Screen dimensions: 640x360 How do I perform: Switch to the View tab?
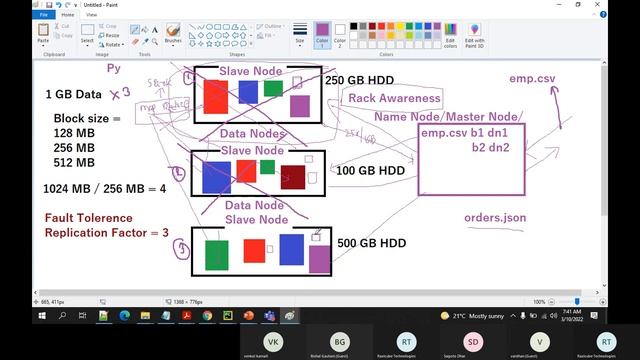point(91,15)
